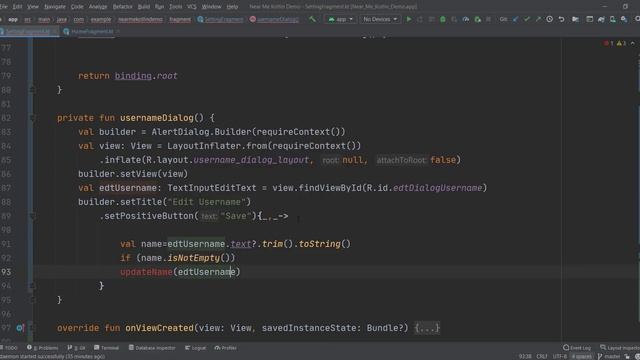The width and height of the screenshot is (640, 360).
Task: Click the override gutter icon on line 97
Action: pos(20,328)
